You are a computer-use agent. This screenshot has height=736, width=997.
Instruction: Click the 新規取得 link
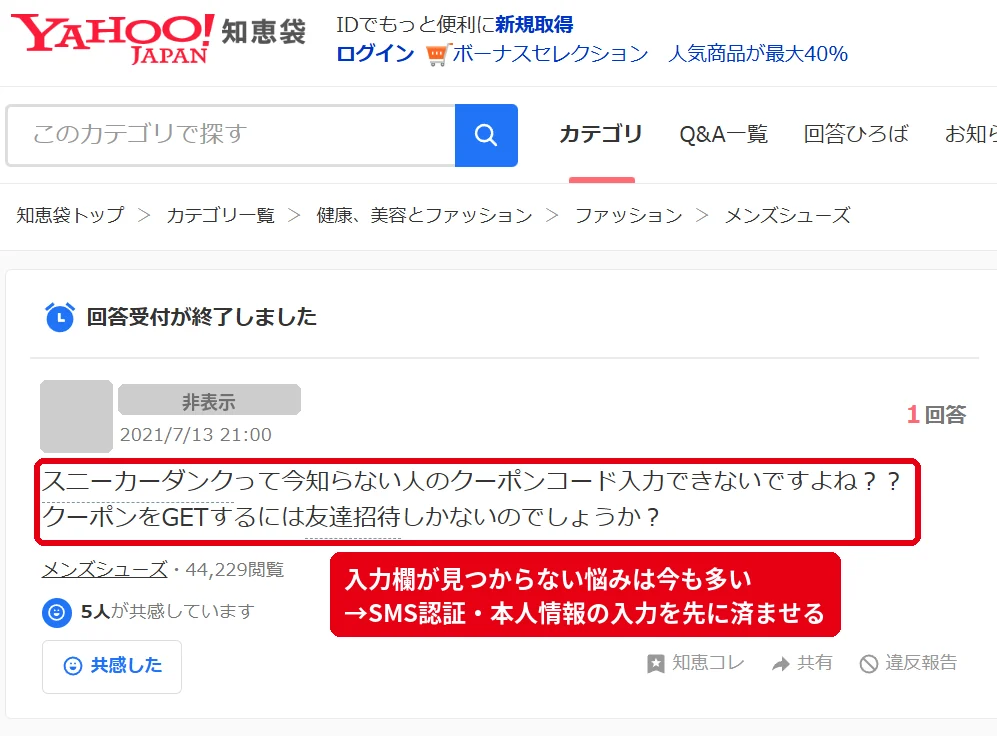[534, 25]
